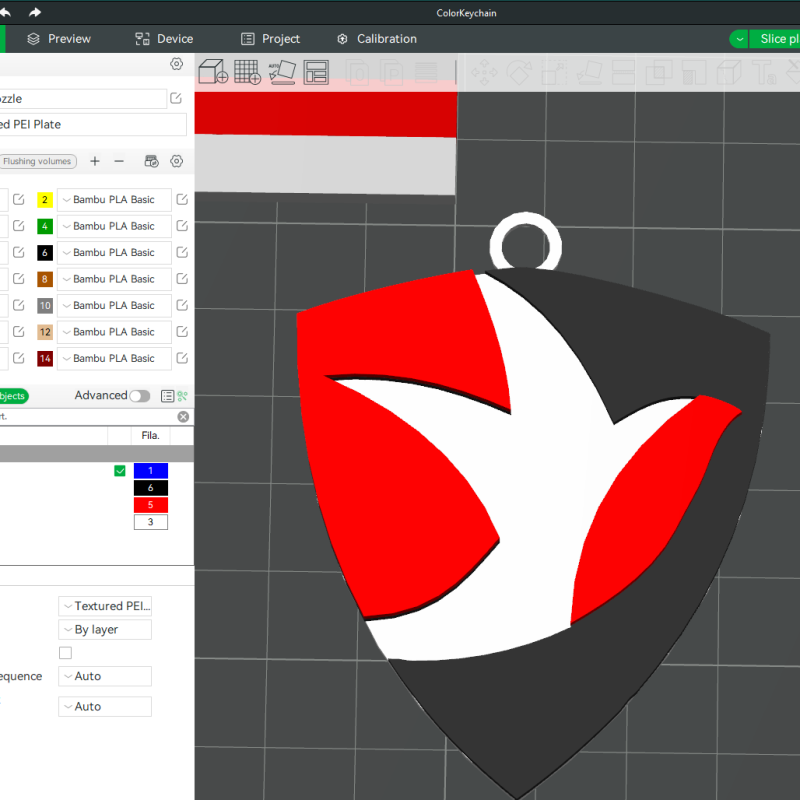Open the sequence Auto dropdown
This screenshot has height=800, width=800.
[x=105, y=676]
